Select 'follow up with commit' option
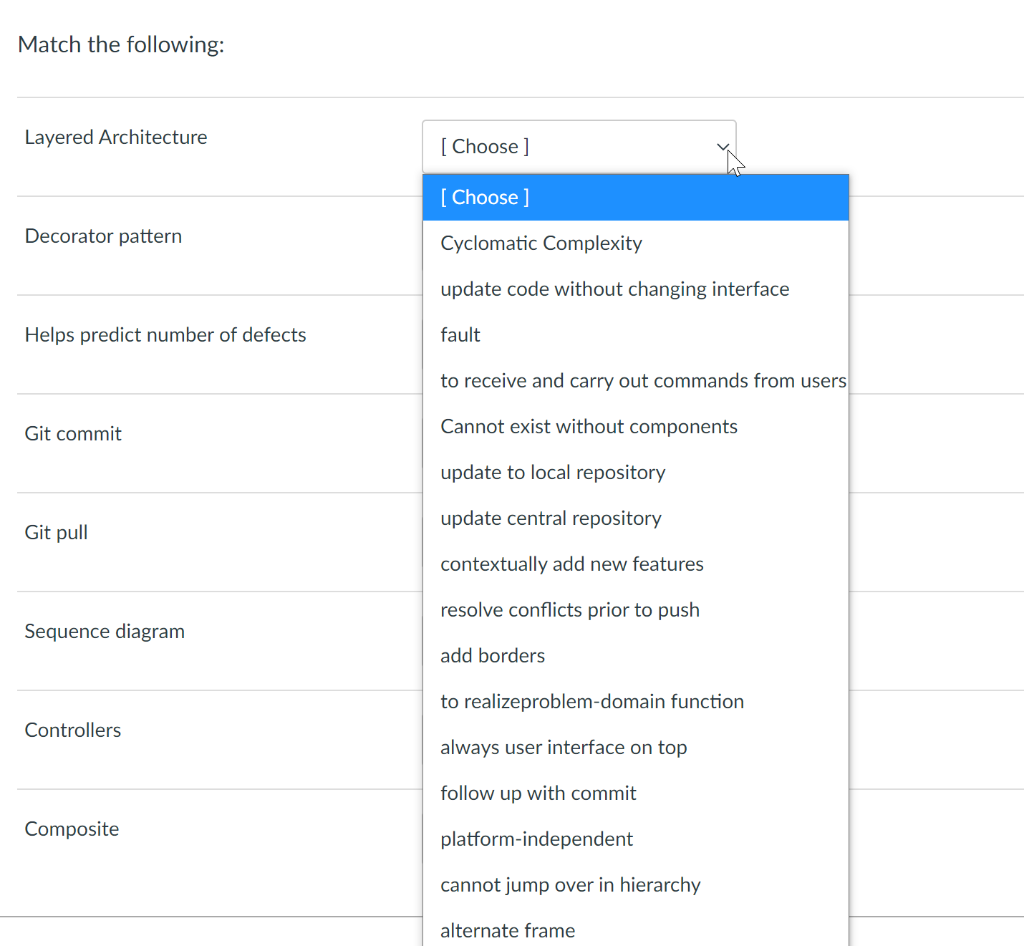The width and height of the screenshot is (1024, 946). click(x=538, y=793)
